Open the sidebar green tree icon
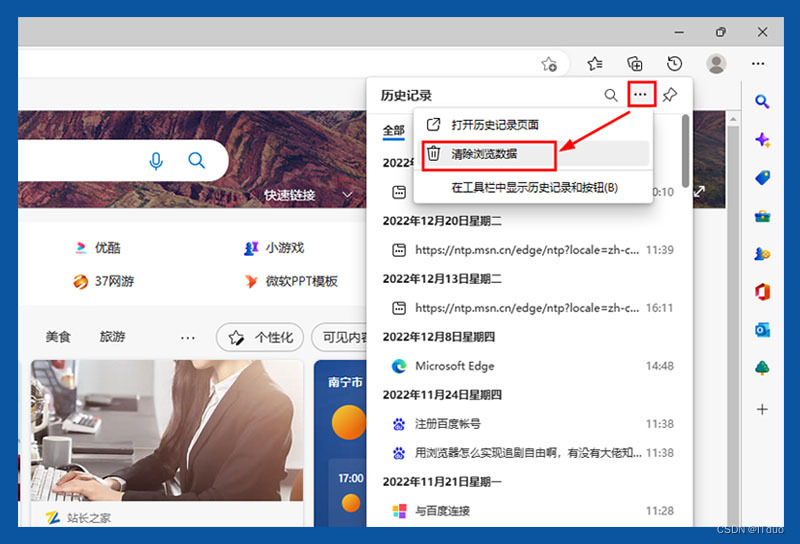 [762, 368]
